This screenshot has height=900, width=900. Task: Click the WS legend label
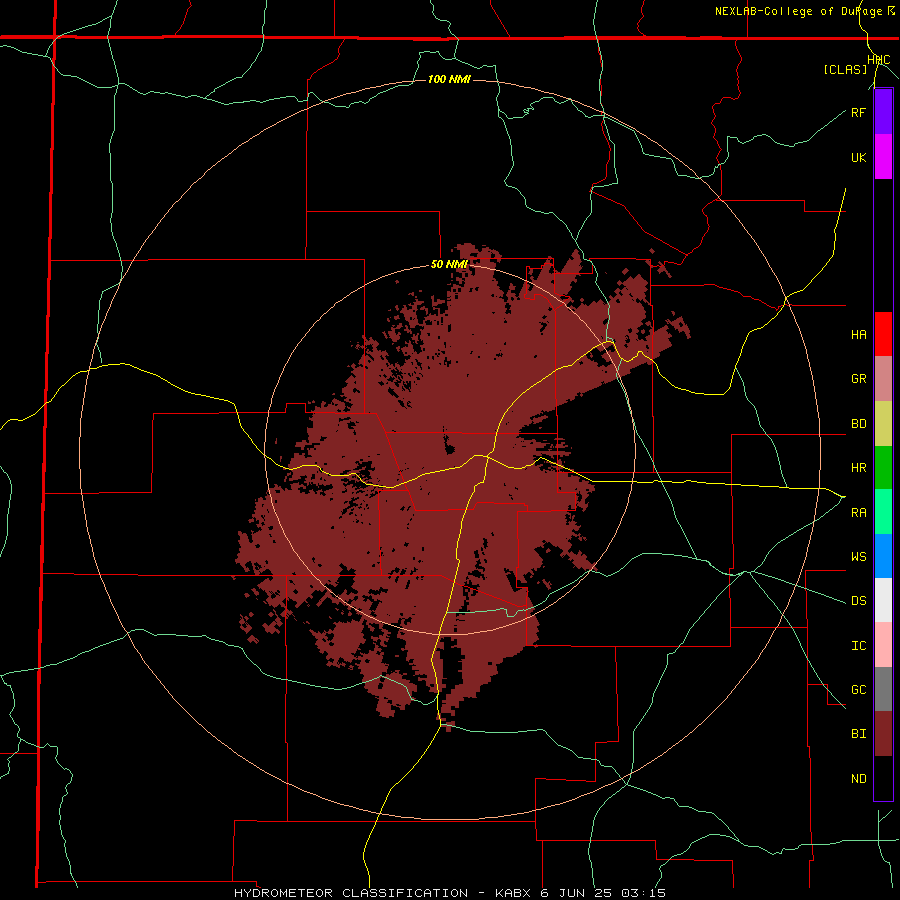coord(858,556)
